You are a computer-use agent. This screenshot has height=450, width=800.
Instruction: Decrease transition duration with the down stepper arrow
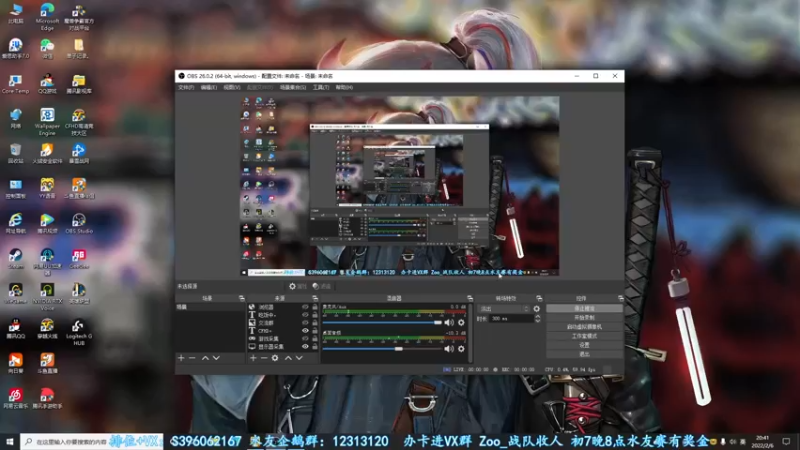537,321
